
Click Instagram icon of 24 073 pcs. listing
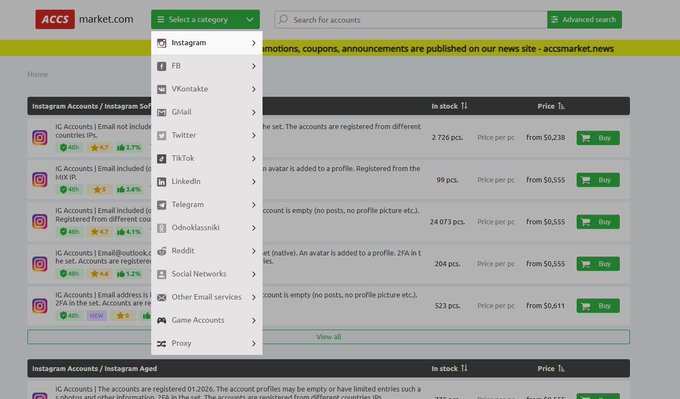click(x=40, y=221)
